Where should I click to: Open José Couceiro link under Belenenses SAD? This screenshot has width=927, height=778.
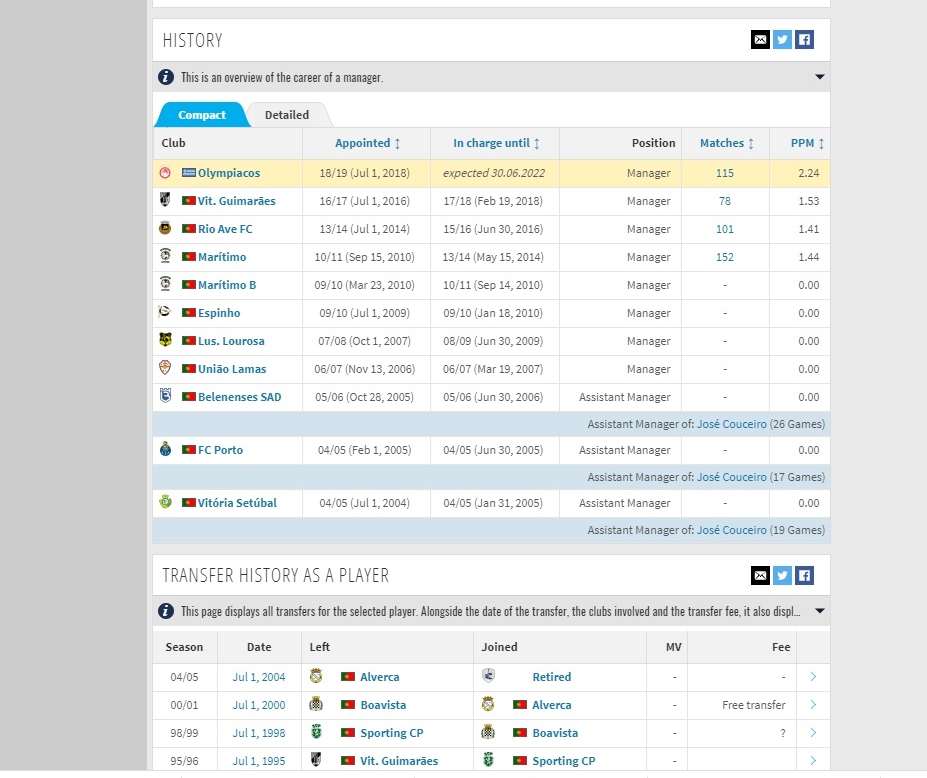[x=731, y=424]
